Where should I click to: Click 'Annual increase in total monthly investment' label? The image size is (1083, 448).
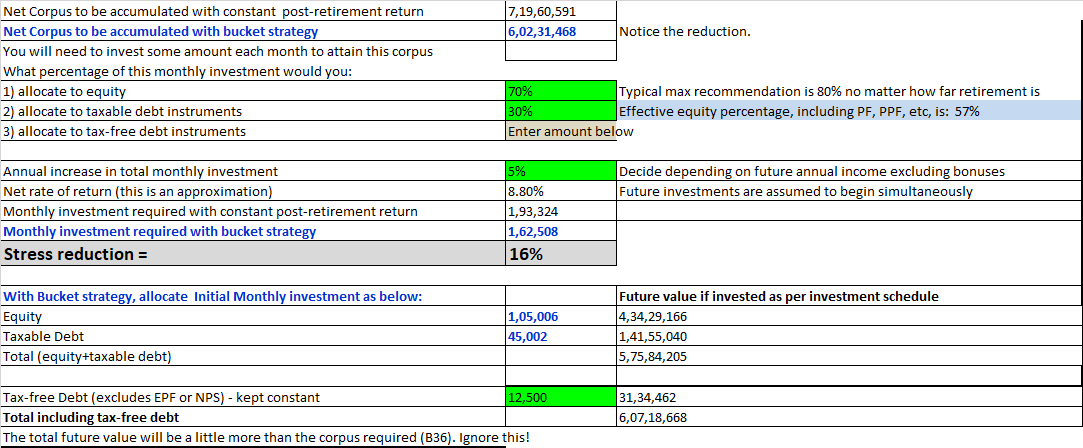point(141,172)
